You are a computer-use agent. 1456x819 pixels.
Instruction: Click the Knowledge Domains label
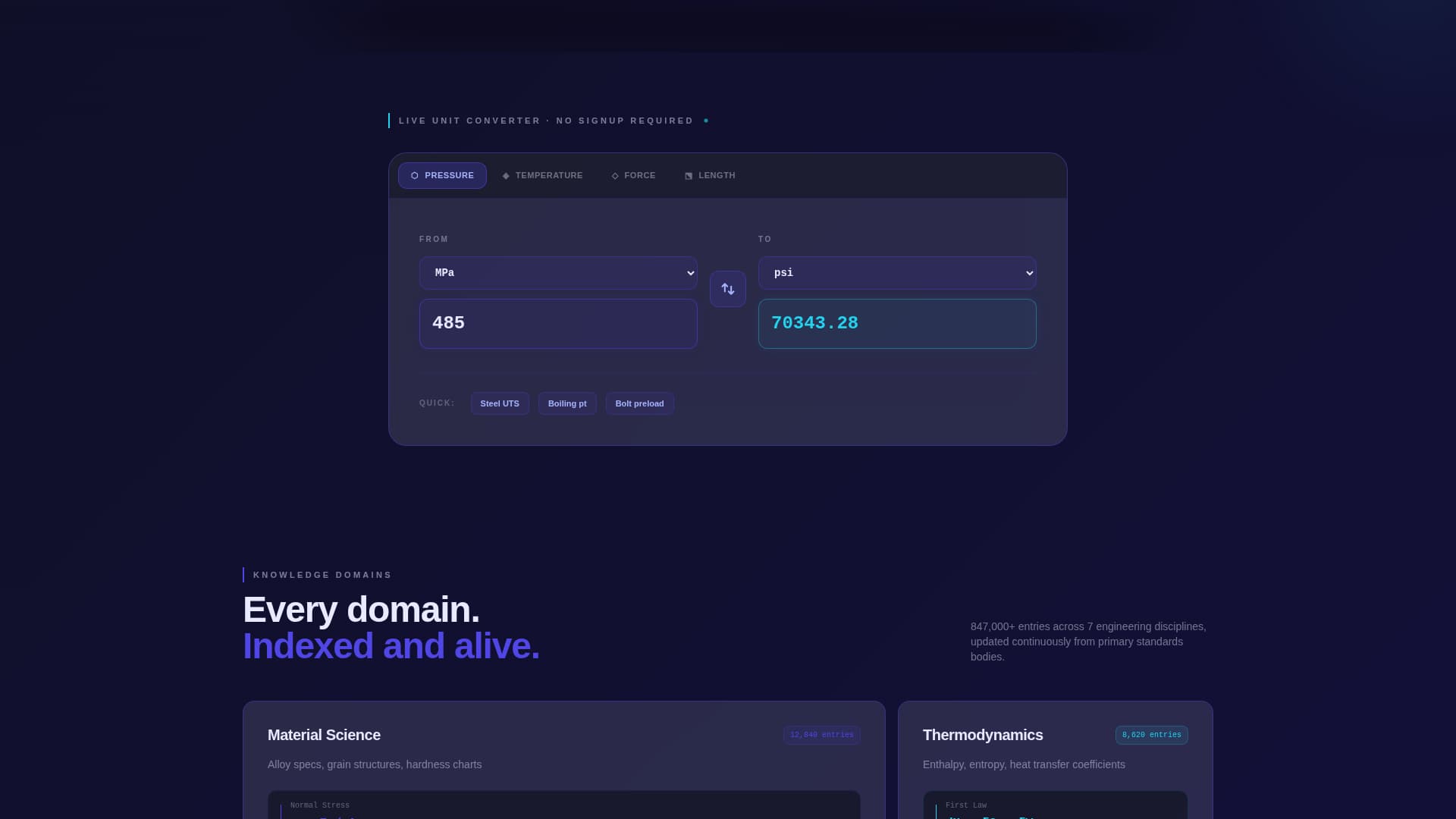322,575
